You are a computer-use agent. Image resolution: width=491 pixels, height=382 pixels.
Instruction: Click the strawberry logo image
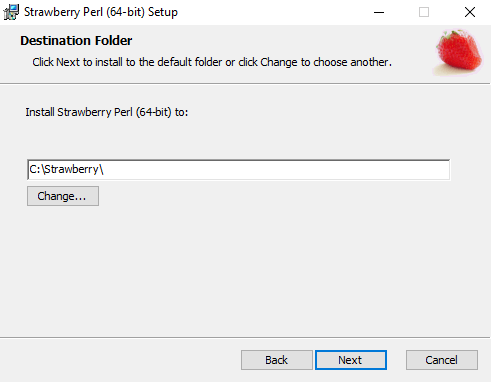coord(459,52)
